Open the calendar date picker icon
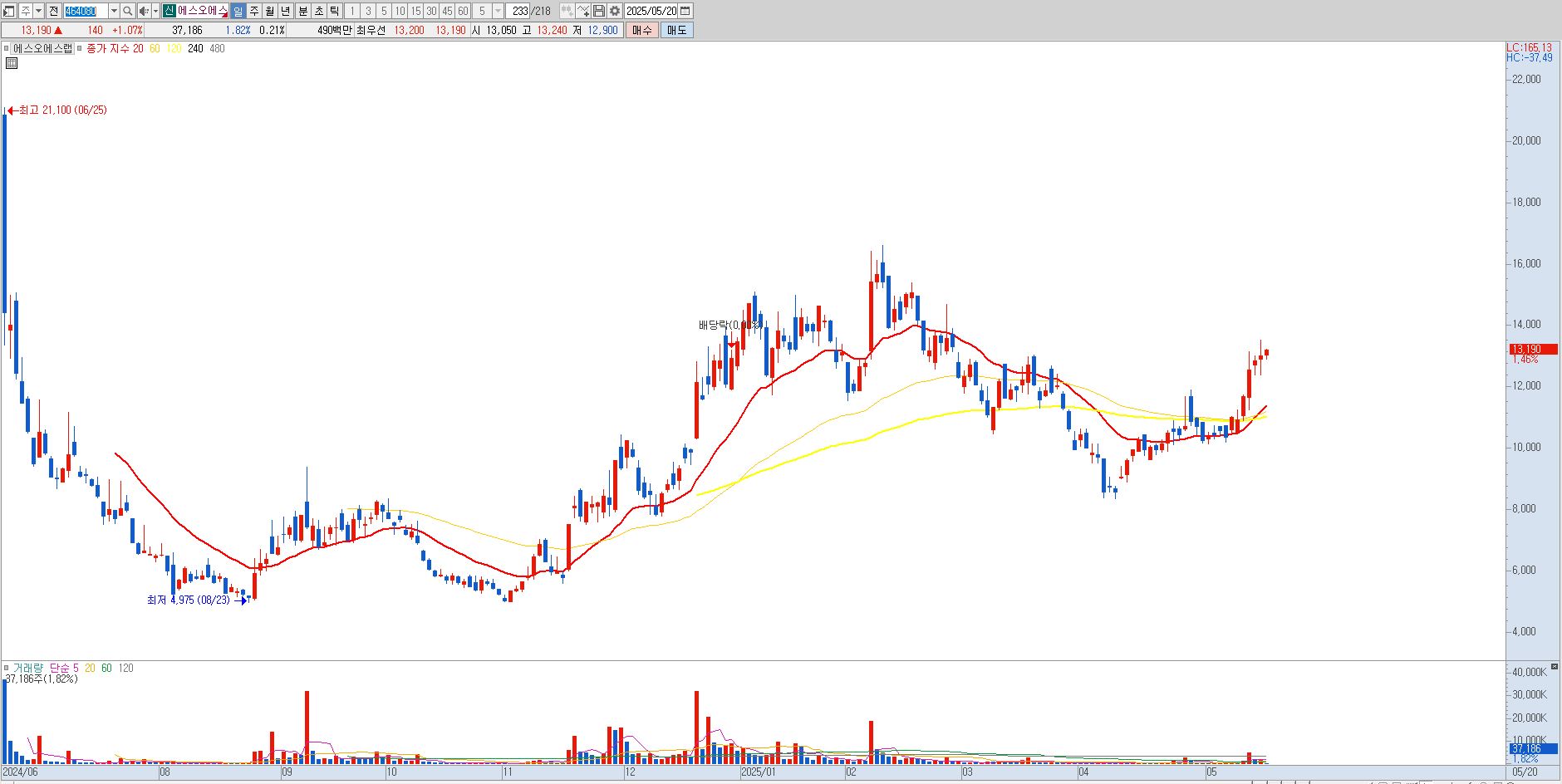 (685, 11)
